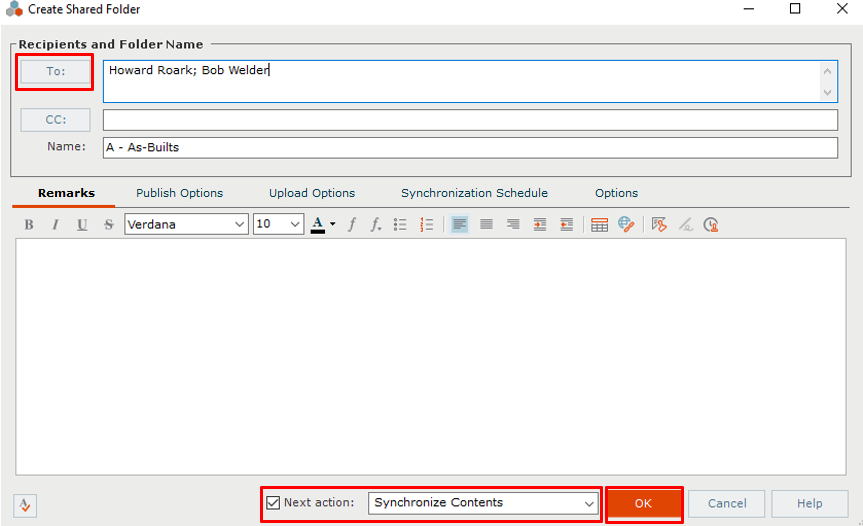Confirm with the OK button
Screen dimensions: 863x526
(643, 503)
